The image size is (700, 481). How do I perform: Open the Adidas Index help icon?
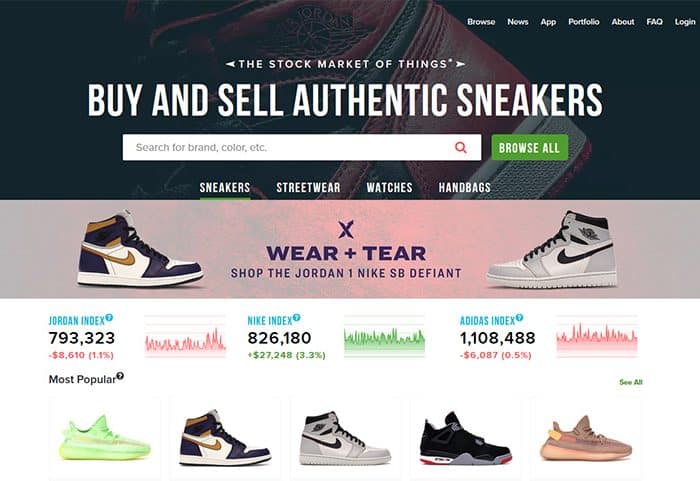pyautogui.click(x=519, y=318)
